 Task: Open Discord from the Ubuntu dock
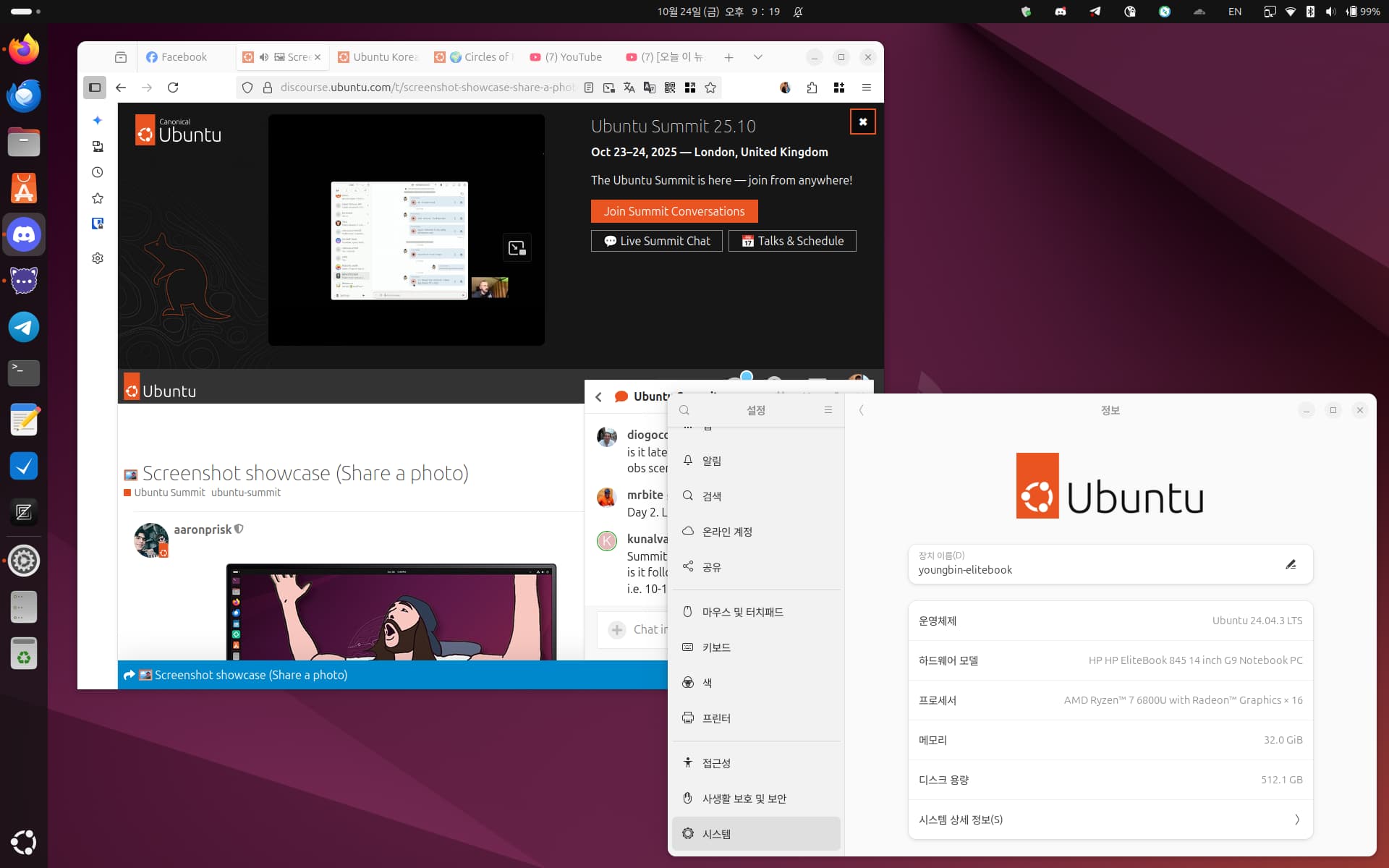click(x=24, y=234)
